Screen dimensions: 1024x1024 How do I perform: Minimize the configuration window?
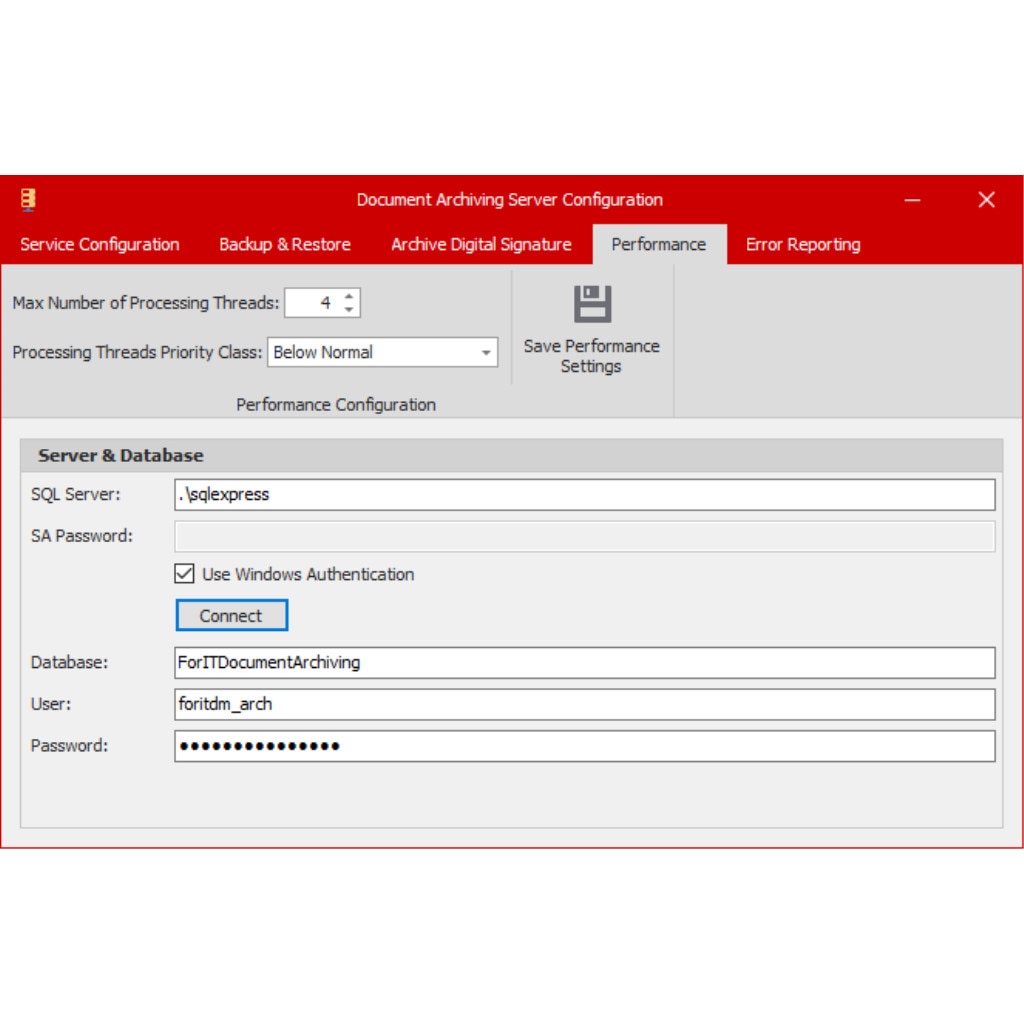coord(912,200)
